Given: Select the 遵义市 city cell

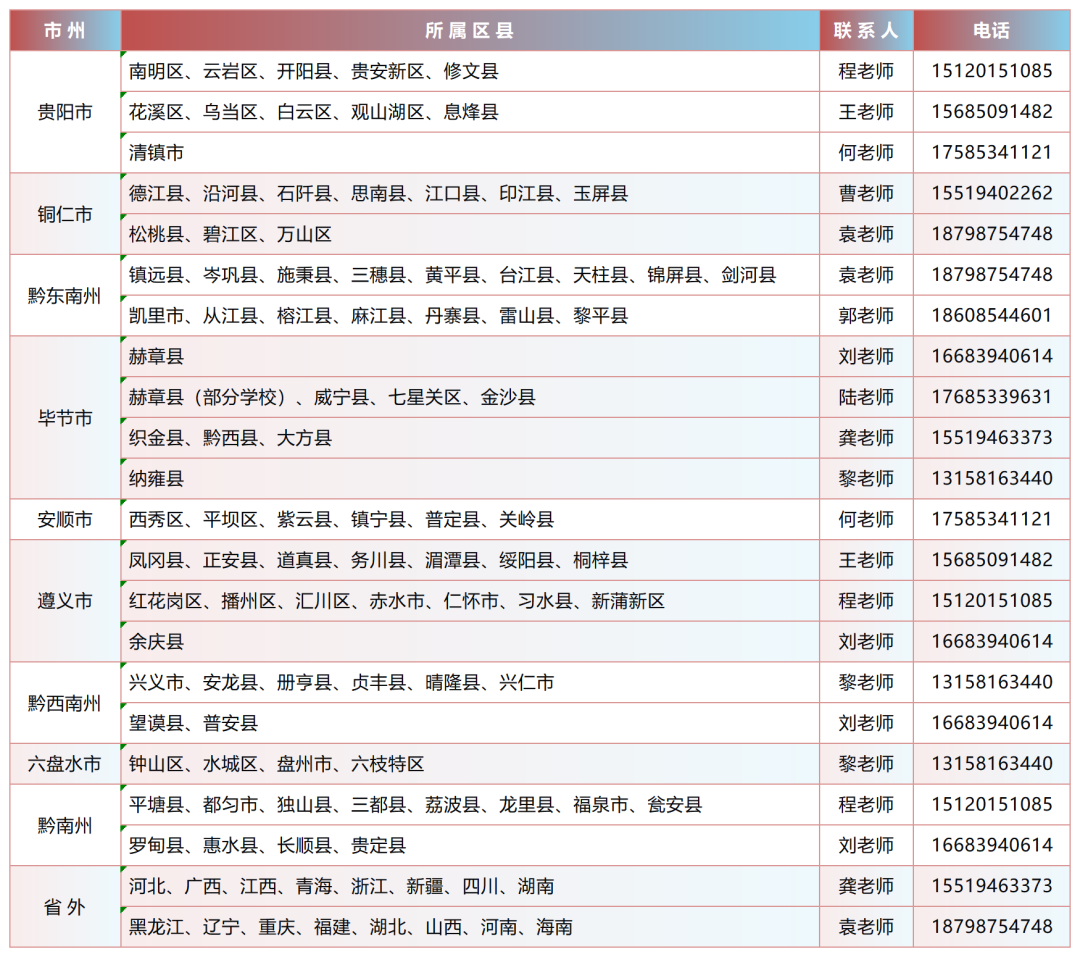Looking at the screenshot, I should tap(65, 601).
